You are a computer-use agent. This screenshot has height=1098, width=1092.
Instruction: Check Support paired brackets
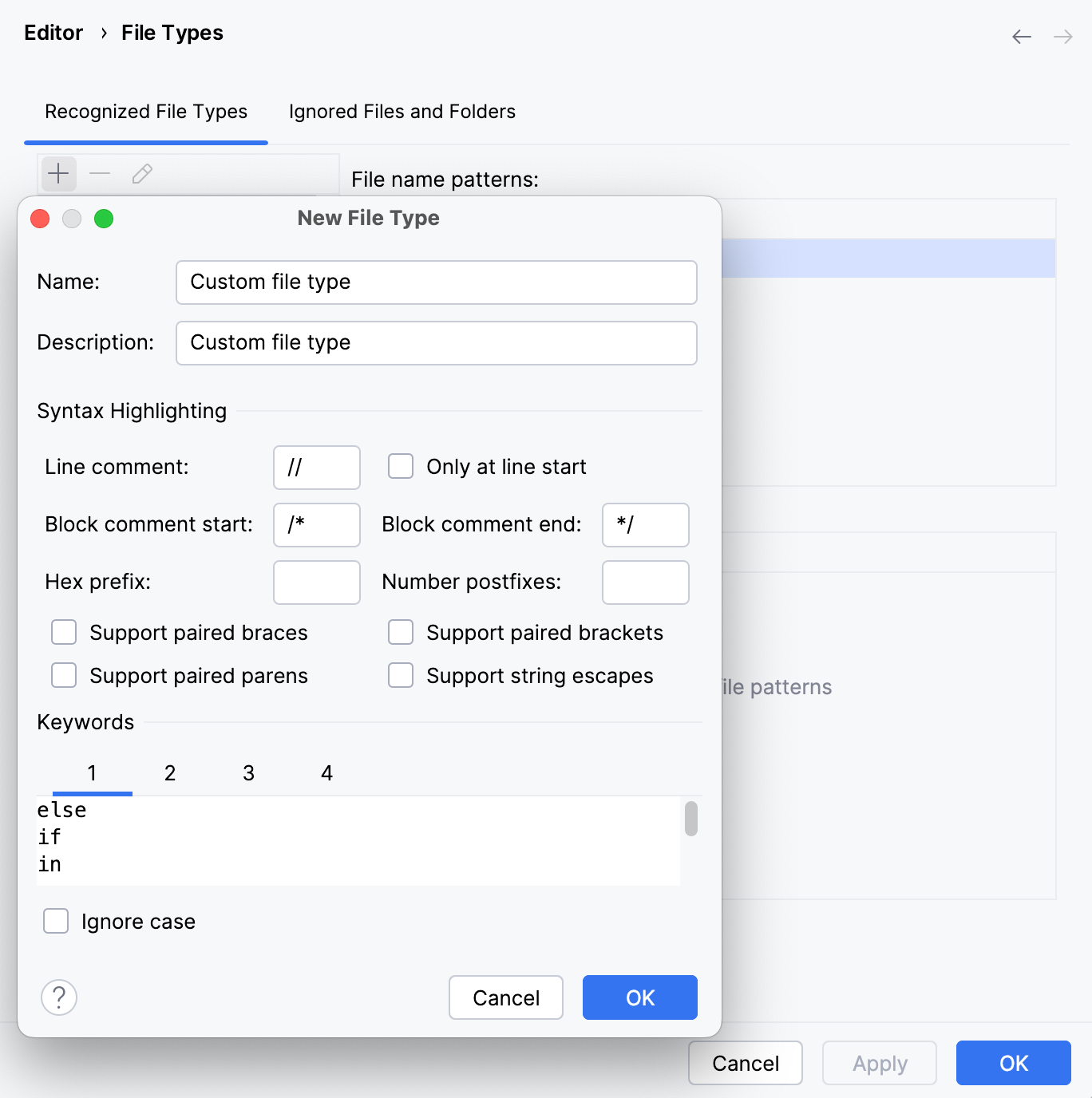[400, 632]
